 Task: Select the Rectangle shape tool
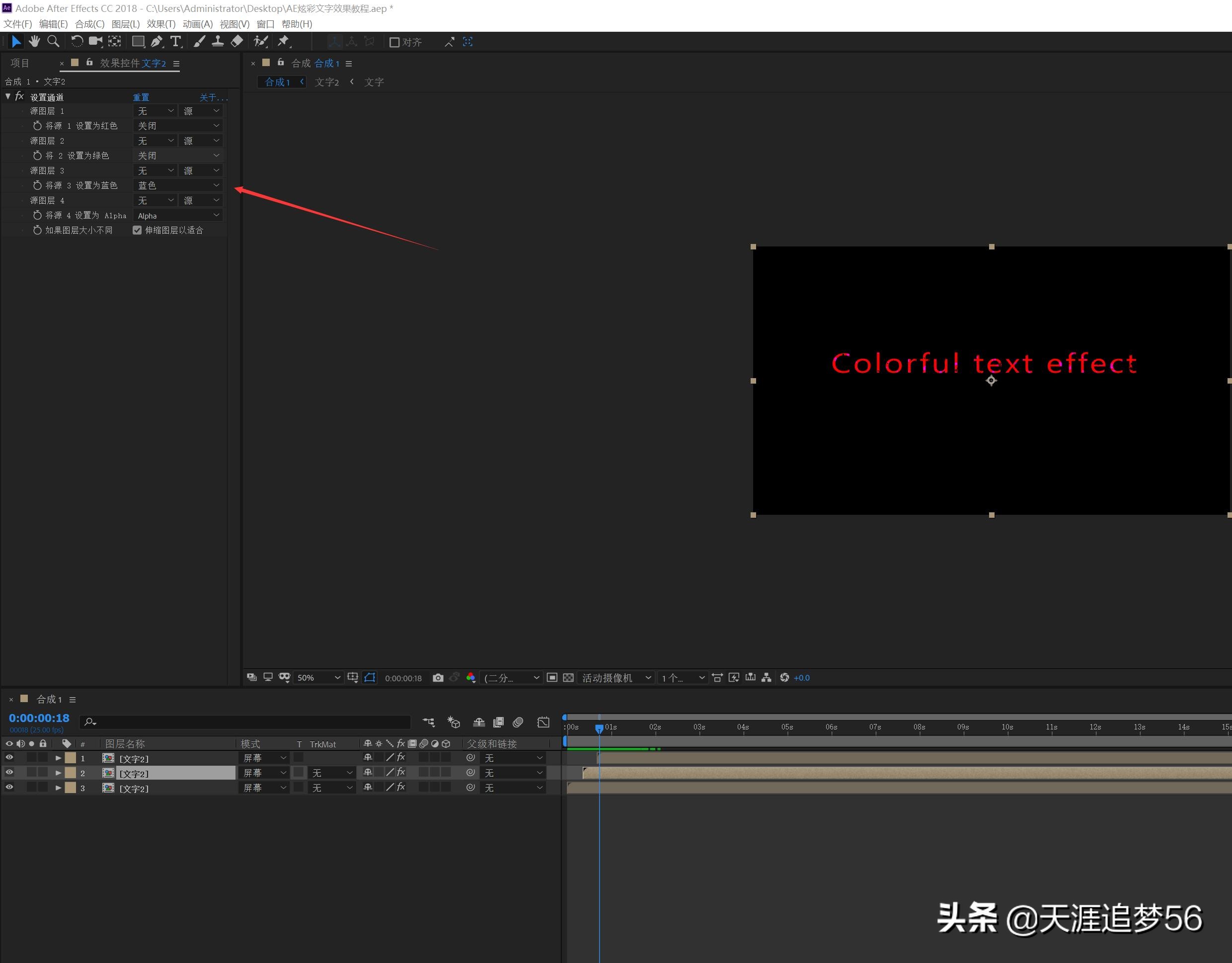point(138,41)
